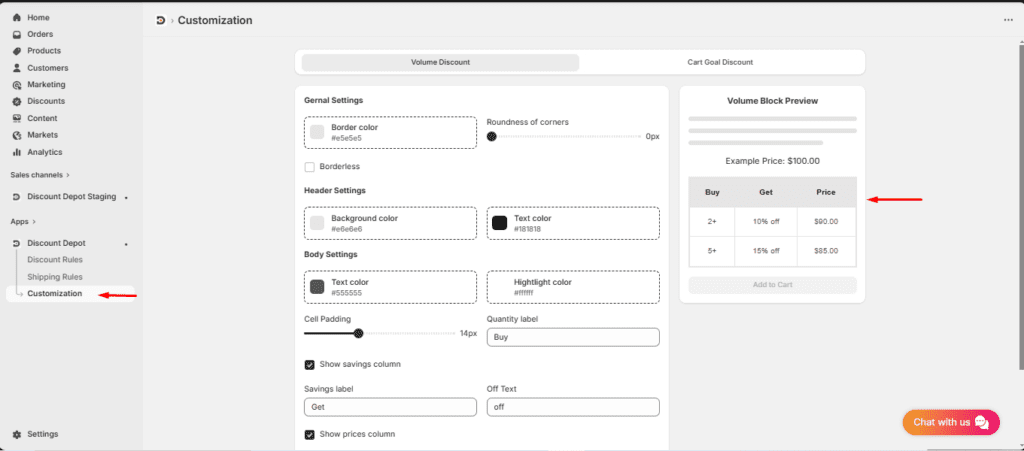This screenshot has height=451, width=1024.
Task: Switch to Cart Goal Discount tab
Action: [720, 62]
